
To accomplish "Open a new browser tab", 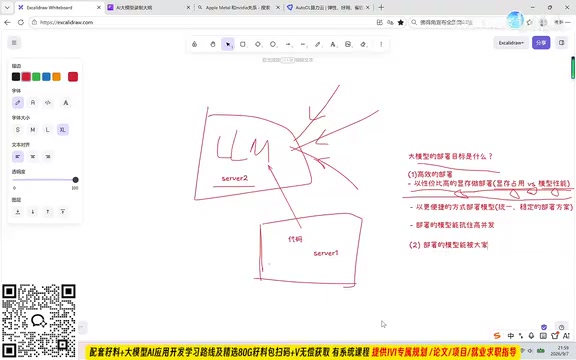I will 381,7.
